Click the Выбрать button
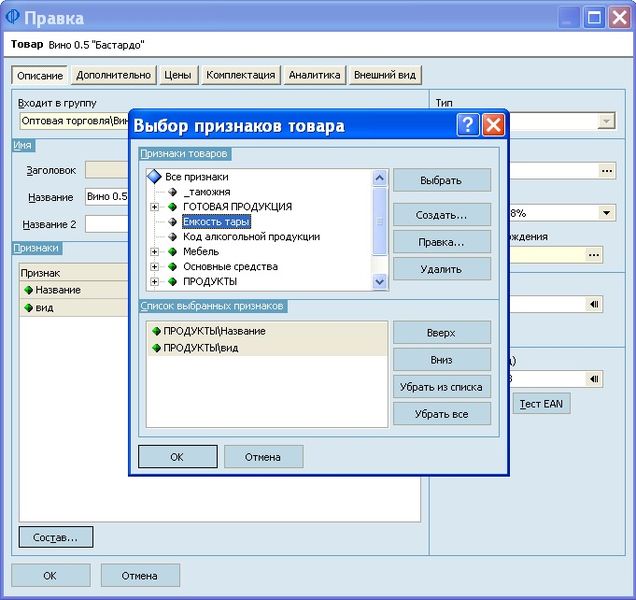The height and width of the screenshot is (600, 636). tap(441, 180)
